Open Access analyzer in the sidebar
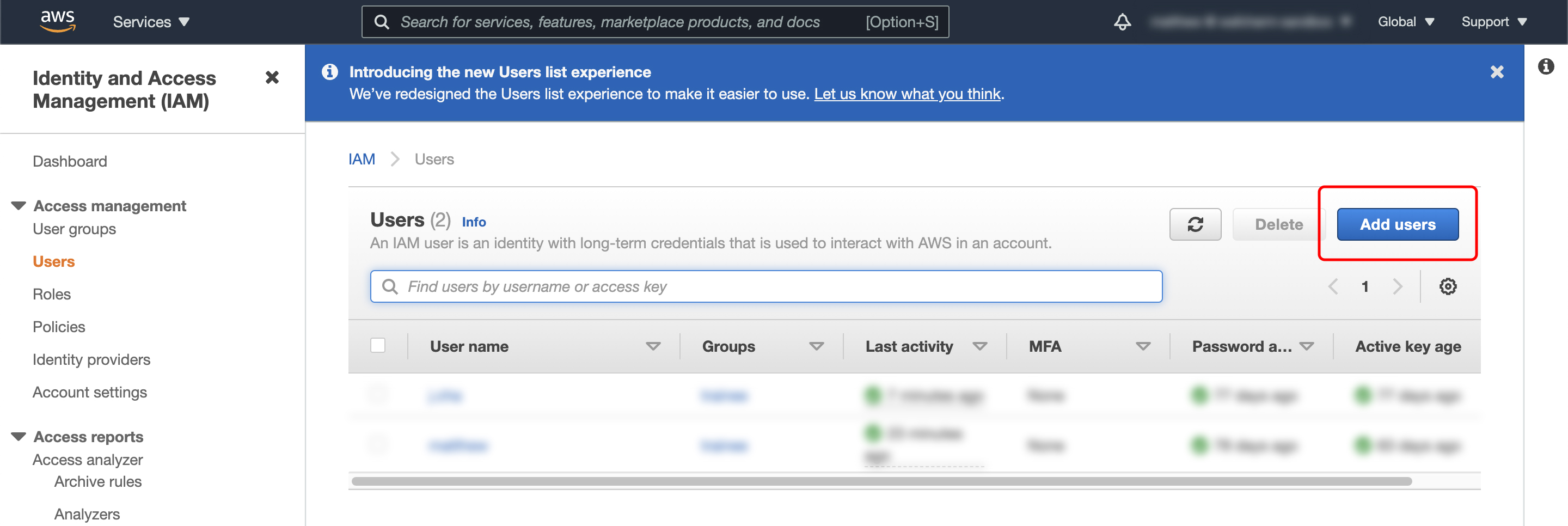 tap(88, 460)
